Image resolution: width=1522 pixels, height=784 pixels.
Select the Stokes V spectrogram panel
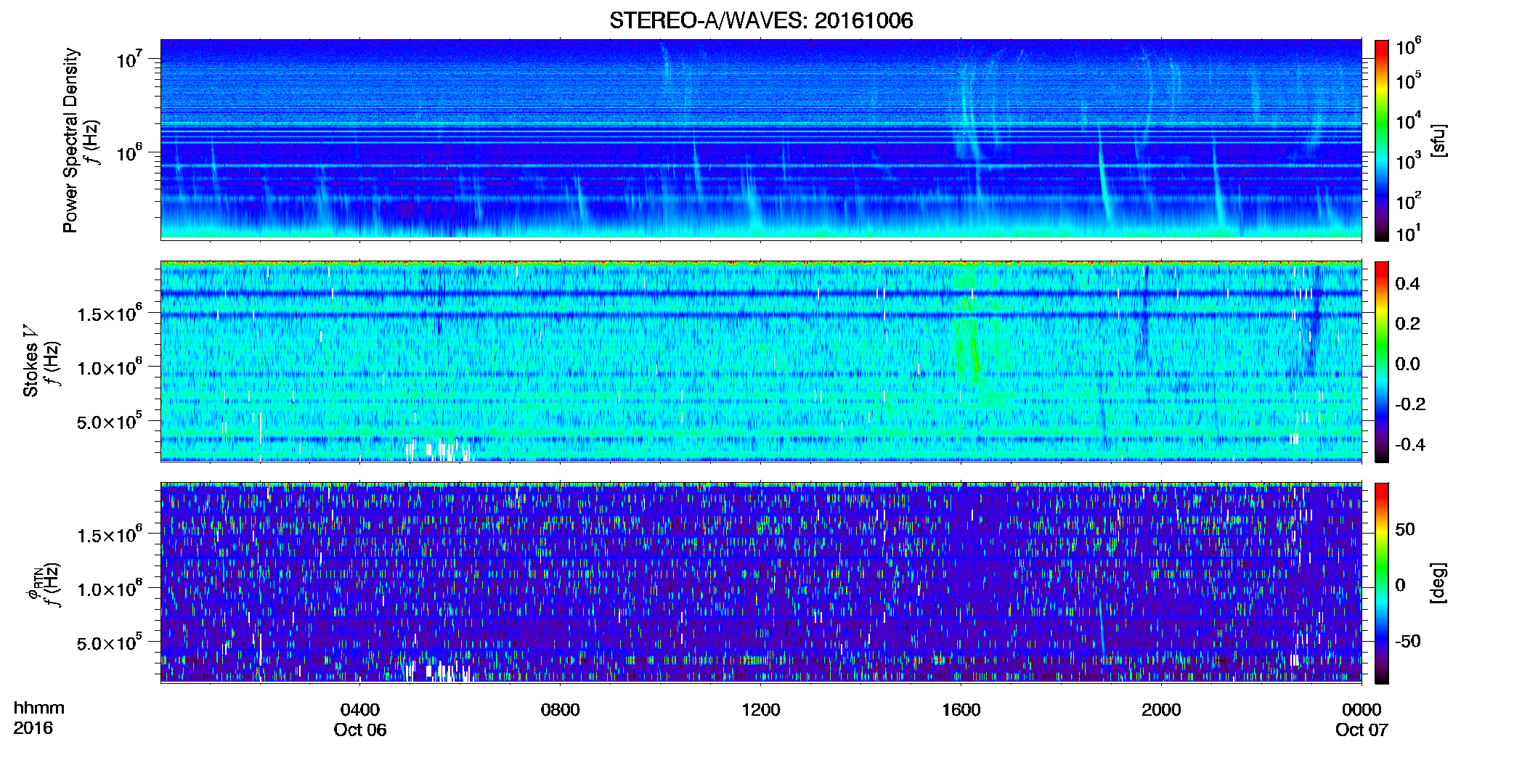pyautogui.click(x=761, y=361)
